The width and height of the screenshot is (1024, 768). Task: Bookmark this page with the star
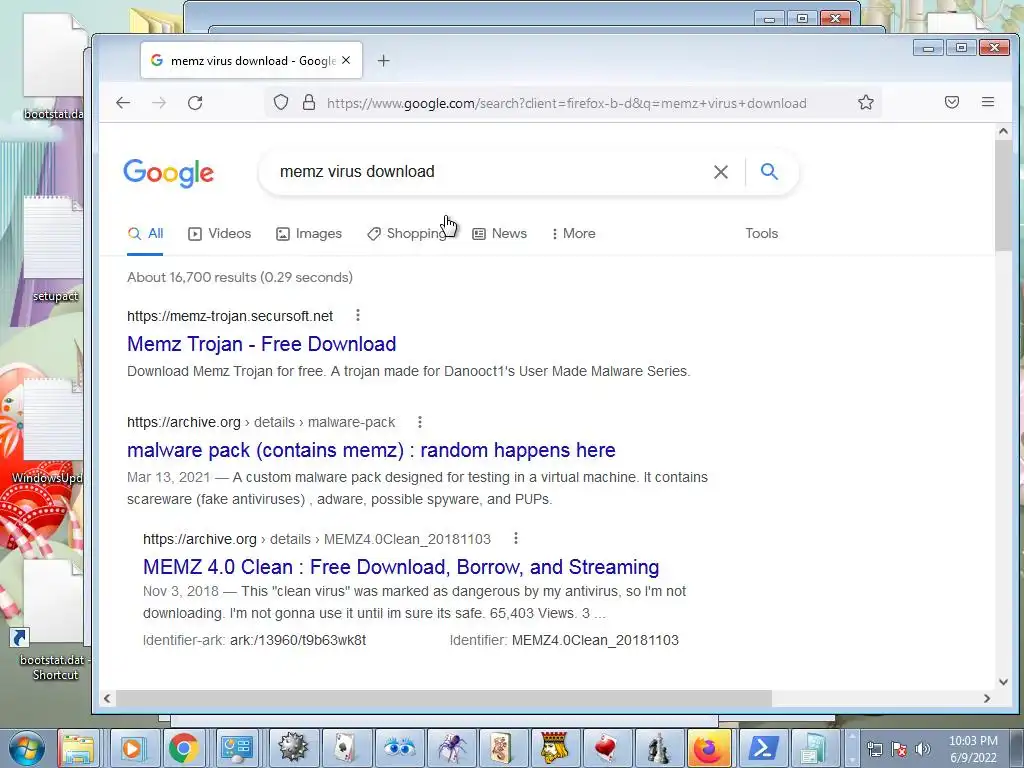[866, 103]
